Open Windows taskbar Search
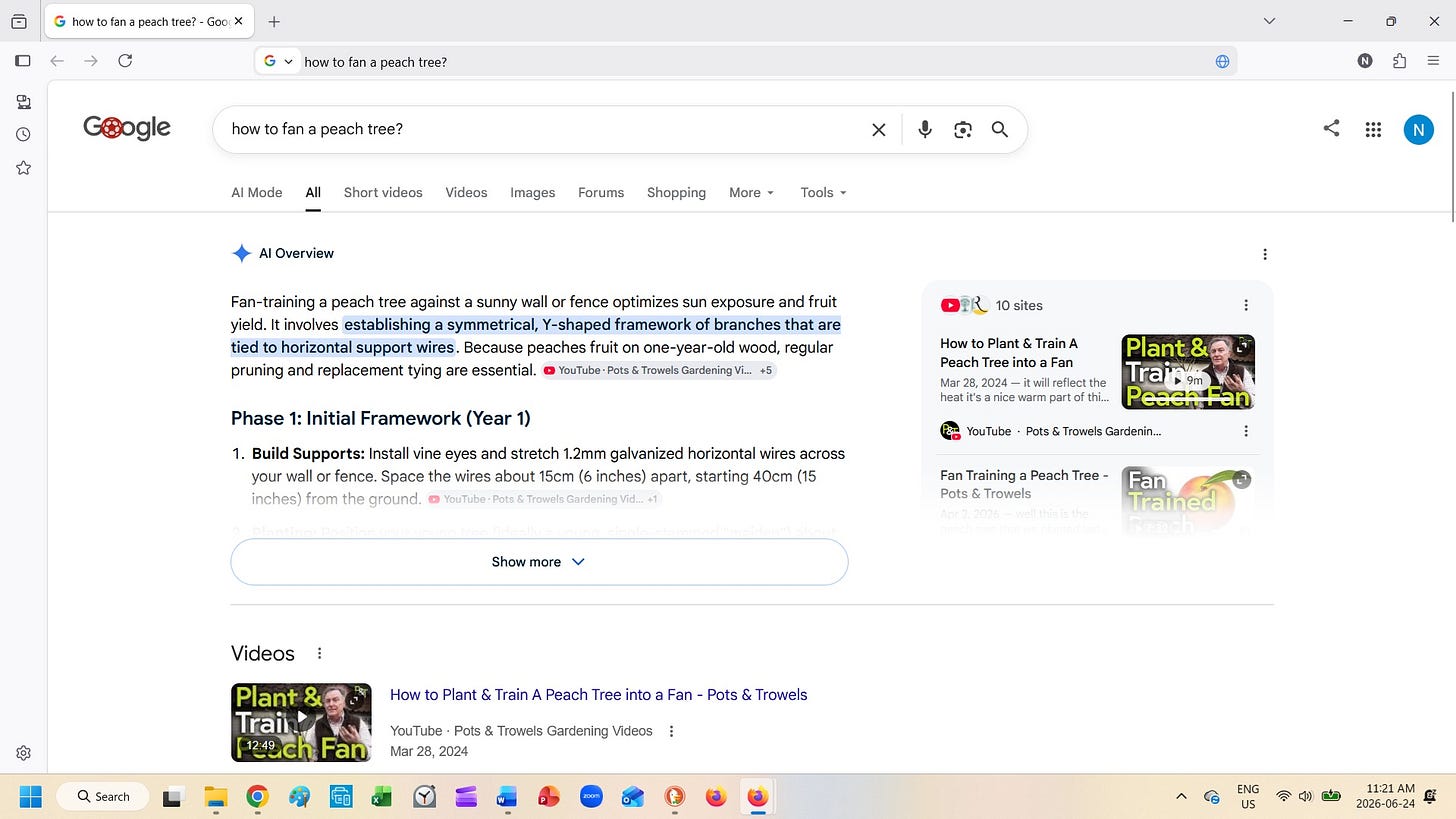The image size is (1456, 819). click(103, 797)
